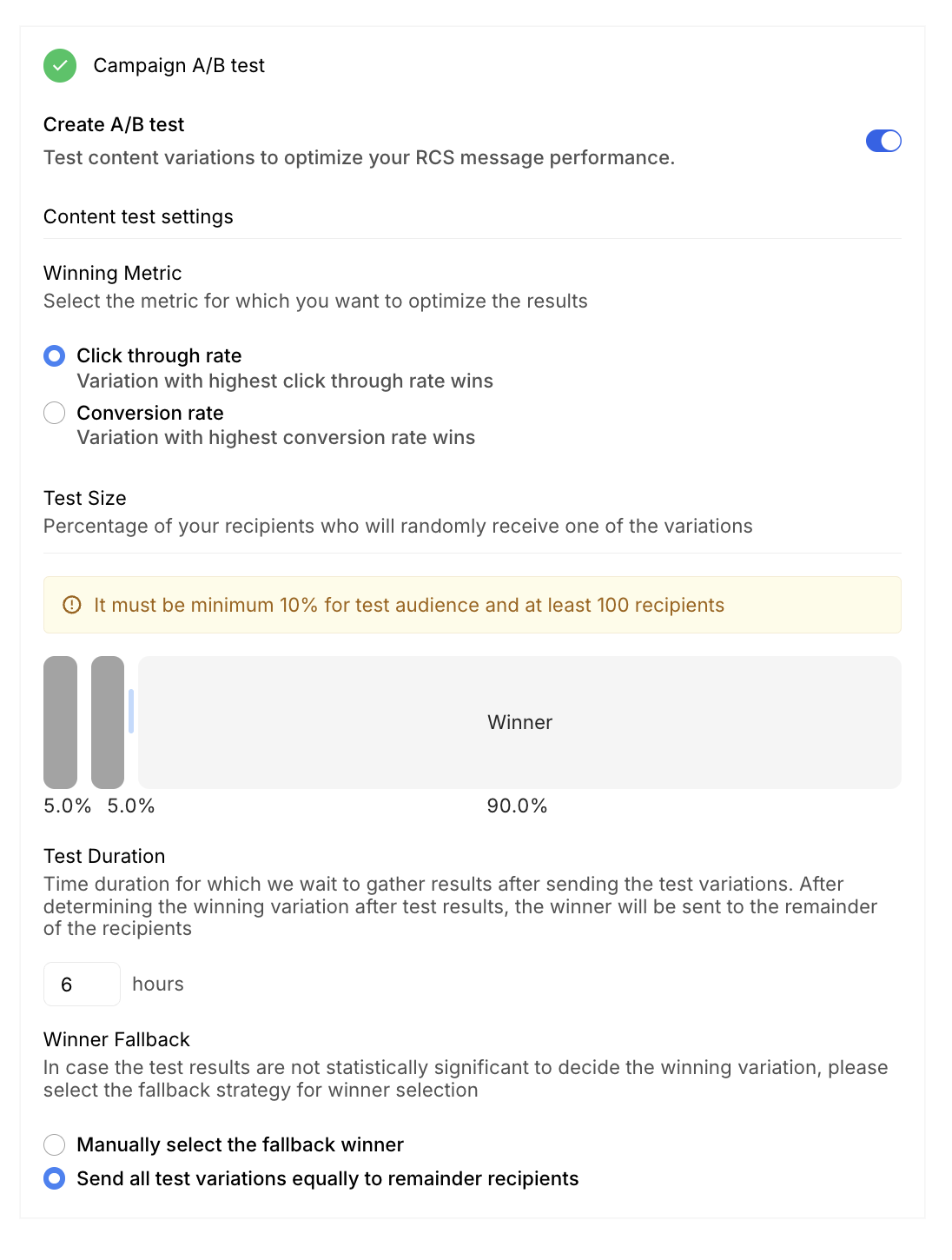The height and width of the screenshot is (1260, 952).
Task: Disable the Create A/B test toggle
Action: (883, 141)
